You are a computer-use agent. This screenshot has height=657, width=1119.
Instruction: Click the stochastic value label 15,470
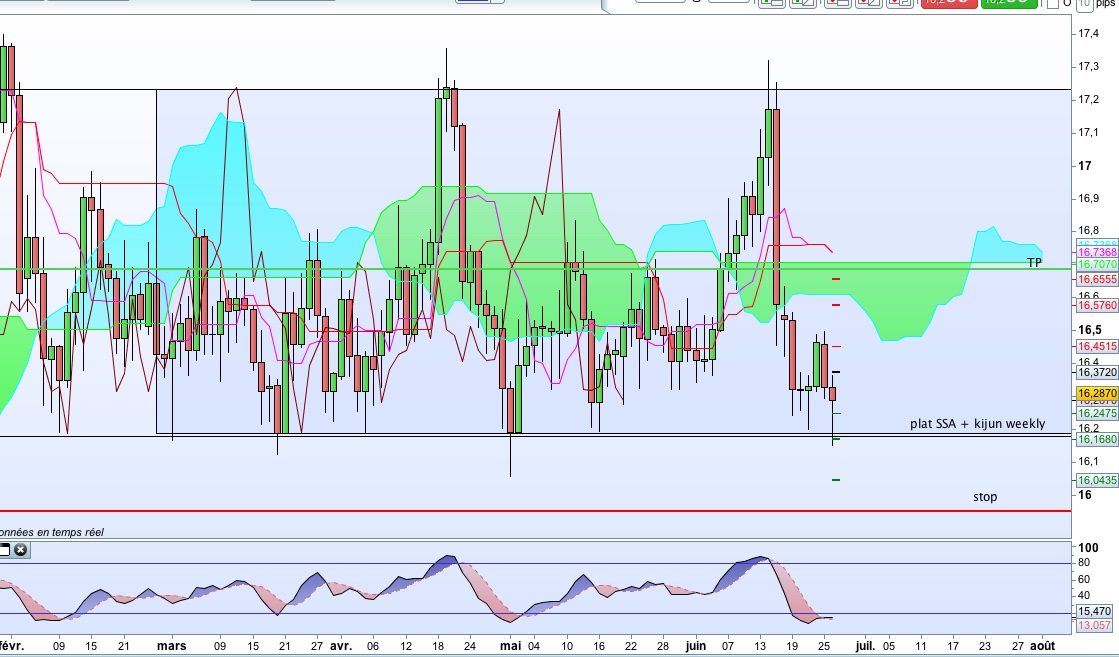click(x=1094, y=610)
